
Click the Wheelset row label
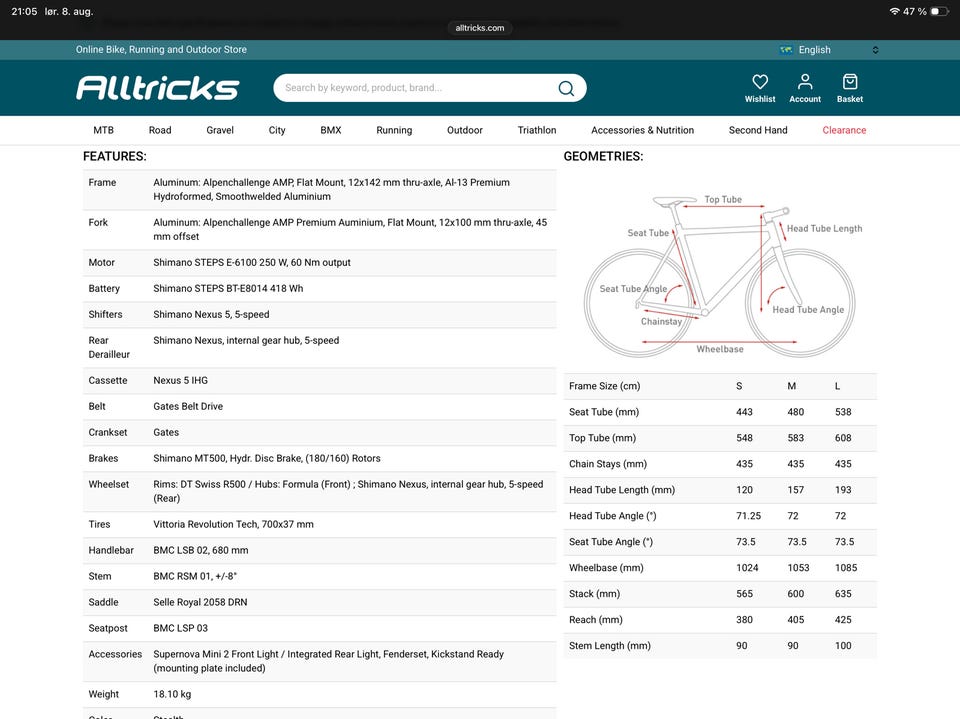click(x=108, y=484)
